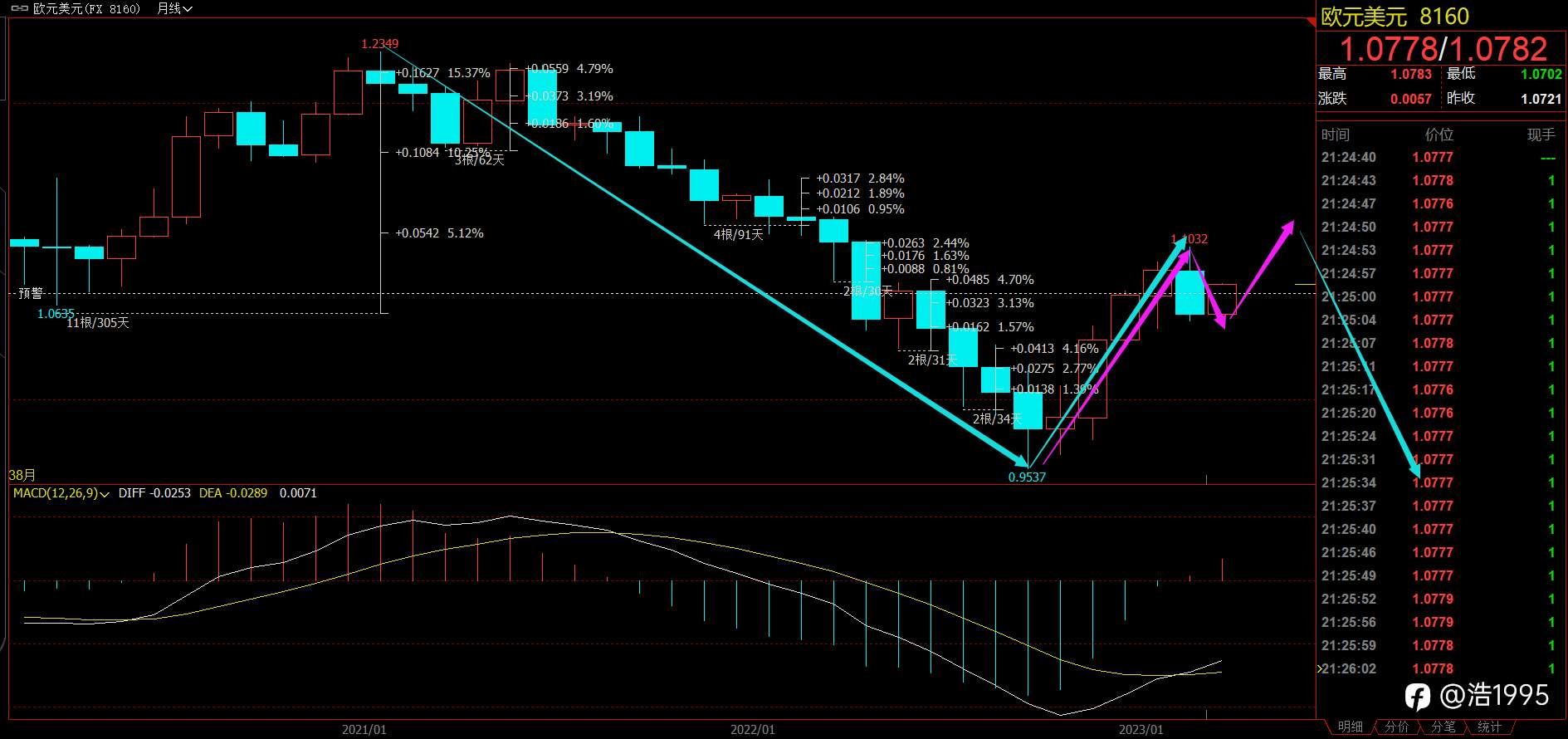Click the +0.1627 15.37% range label
Image resolution: width=1568 pixels, height=739 pixels.
(443, 73)
